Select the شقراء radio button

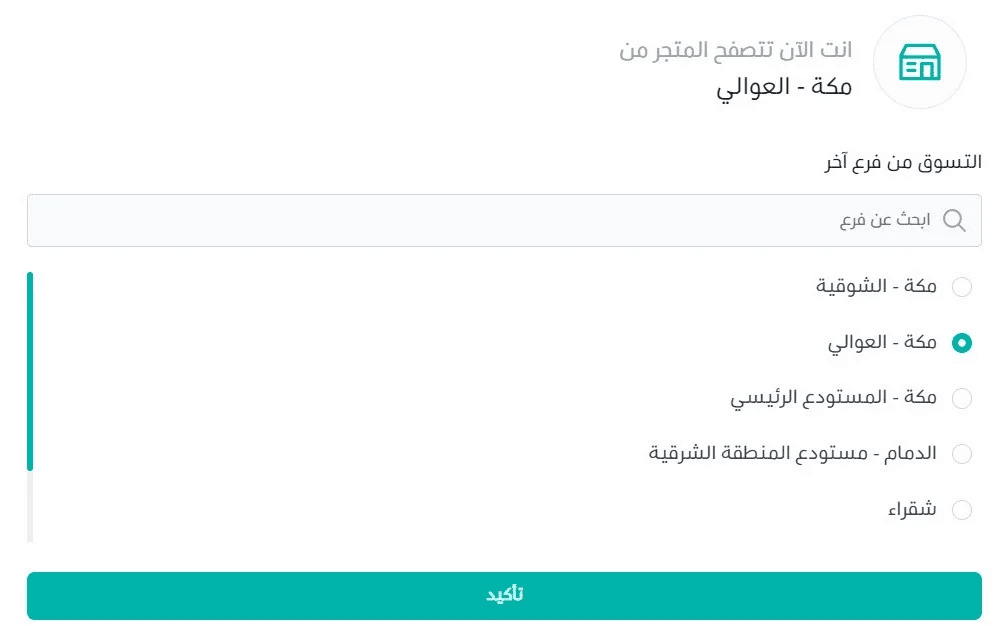(x=961, y=510)
